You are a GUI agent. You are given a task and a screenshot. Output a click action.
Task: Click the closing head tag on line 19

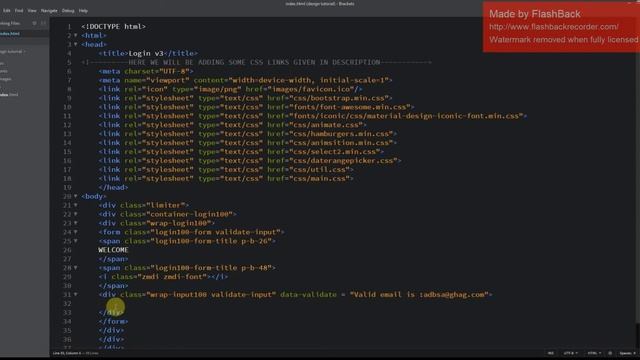[x=113, y=187]
